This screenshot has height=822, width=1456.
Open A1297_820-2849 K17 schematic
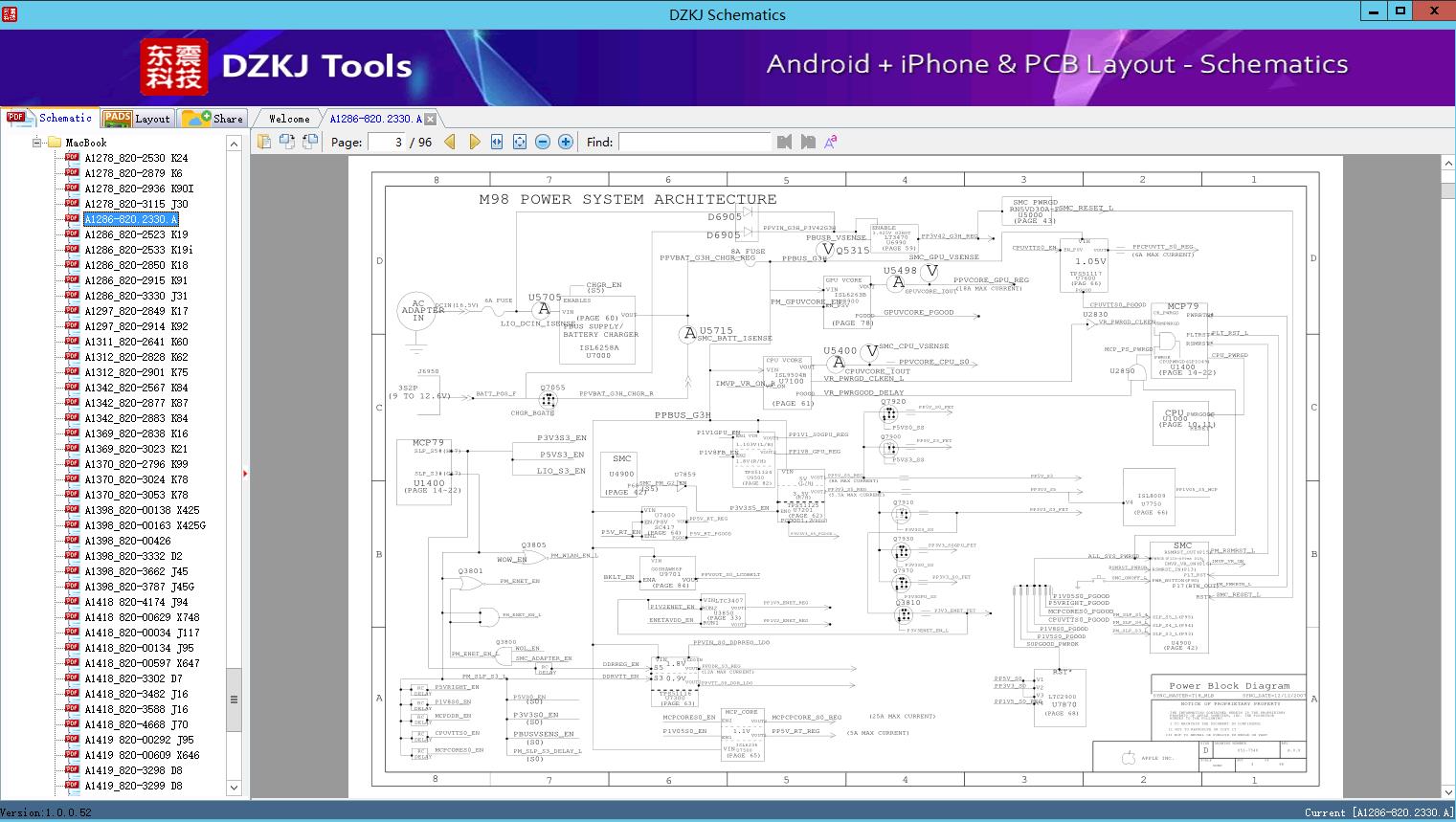136,311
